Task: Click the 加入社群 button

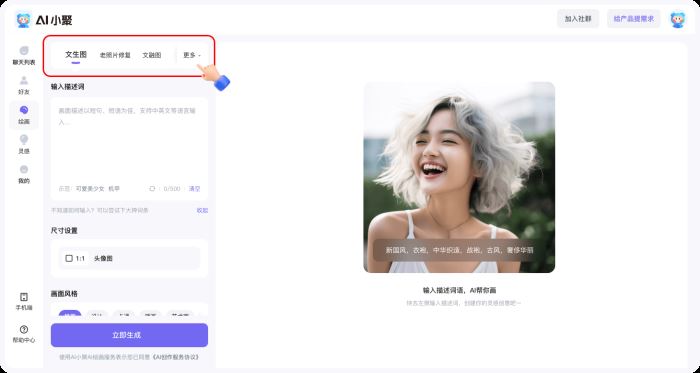Action: click(x=578, y=19)
